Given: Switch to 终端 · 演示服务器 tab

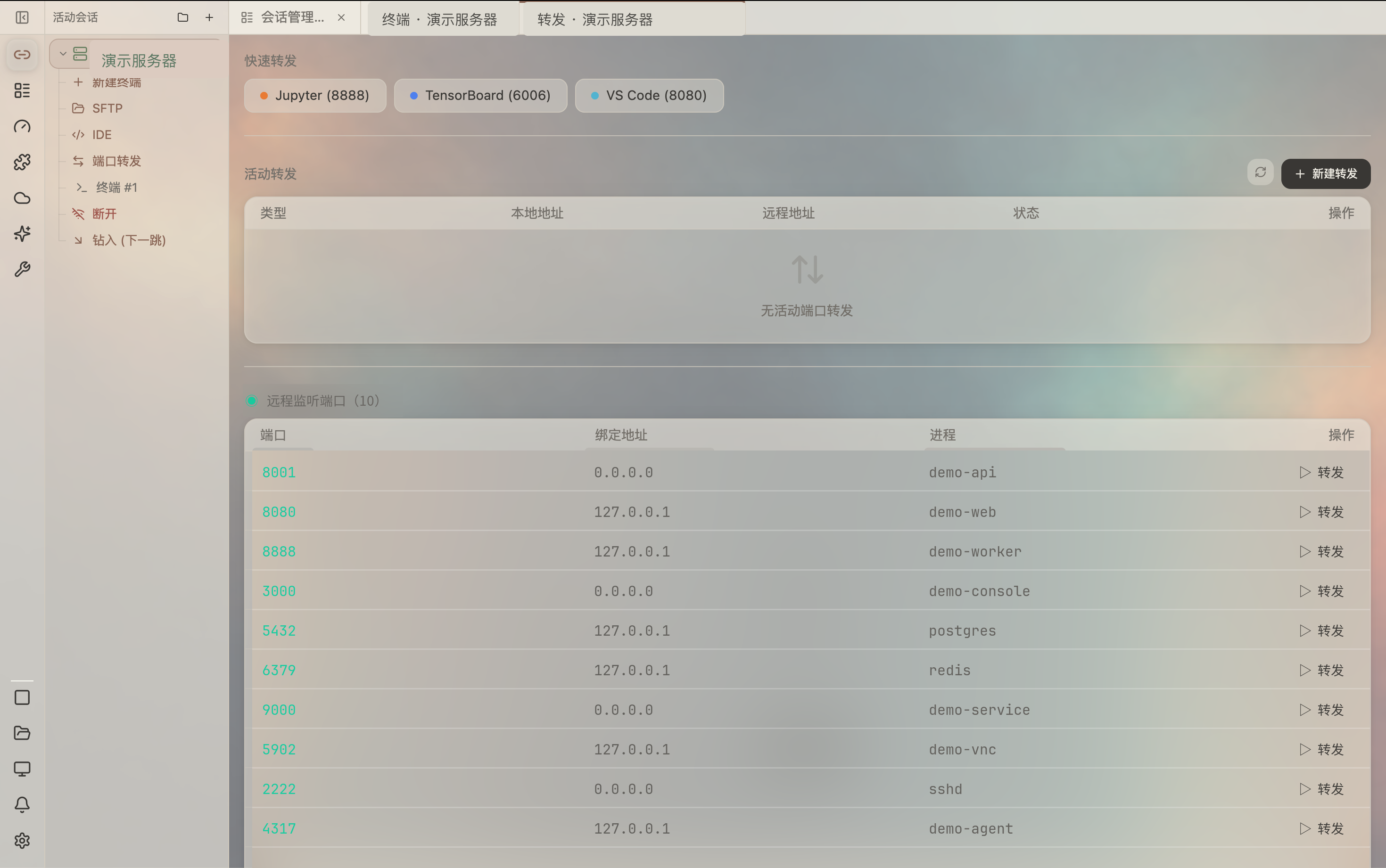Looking at the screenshot, I should (443, 19).
